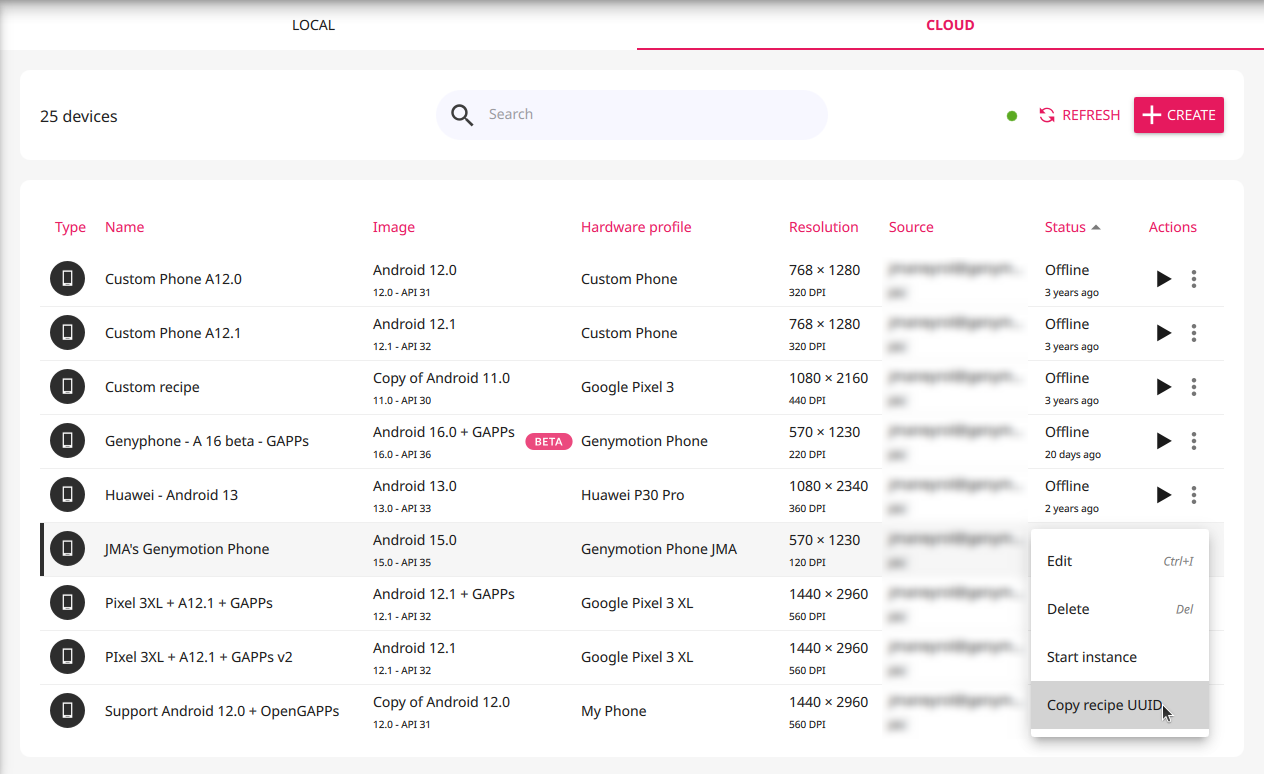Select the Support Android 12.0 + OpenGAPPs device icon
Image resolution: width=1264 pixels, height=774 pixels.
coord(67,711)
